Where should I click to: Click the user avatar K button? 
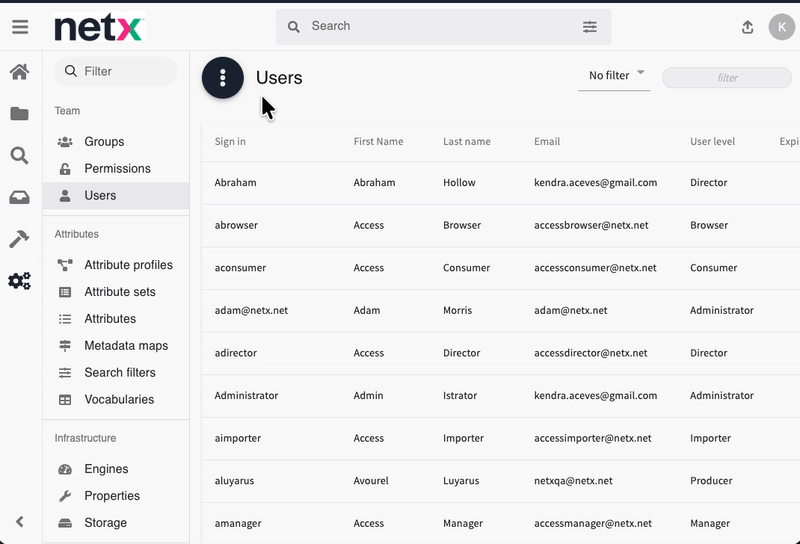click(781, 27)
